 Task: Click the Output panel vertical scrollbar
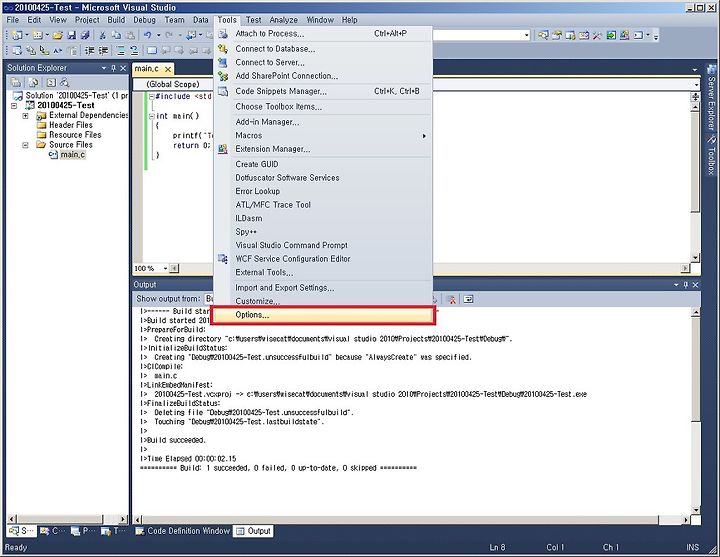tap(696, 411)
